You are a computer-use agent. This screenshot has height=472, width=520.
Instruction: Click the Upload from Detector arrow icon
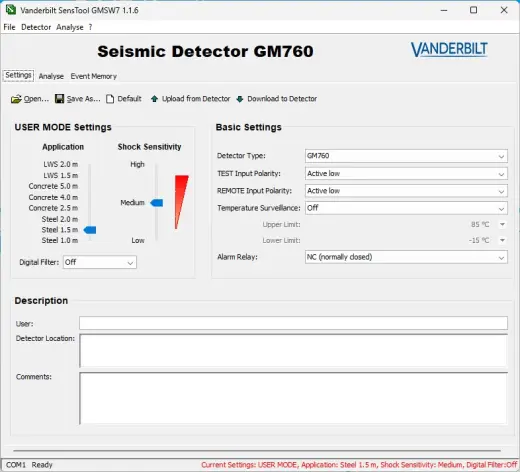point(154,99)
